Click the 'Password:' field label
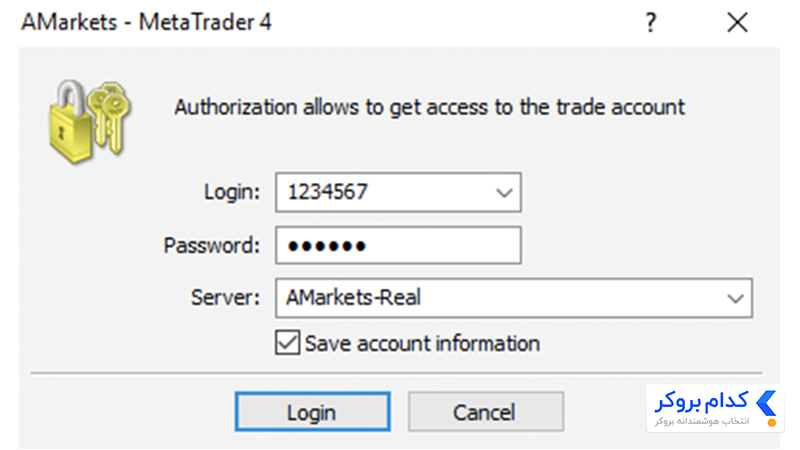The width and height of the screenshot is (800, 450). (x=212, y=245)
